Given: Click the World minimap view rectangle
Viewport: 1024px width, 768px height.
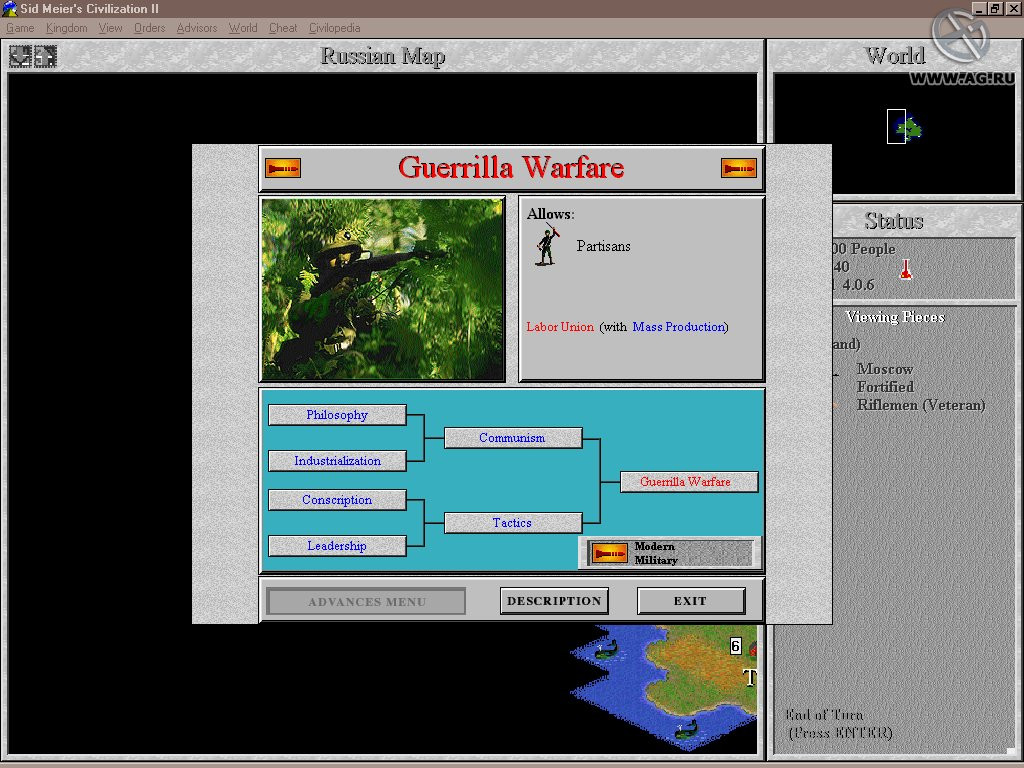Looking at the screenshot, I should [x=896, y=126].
